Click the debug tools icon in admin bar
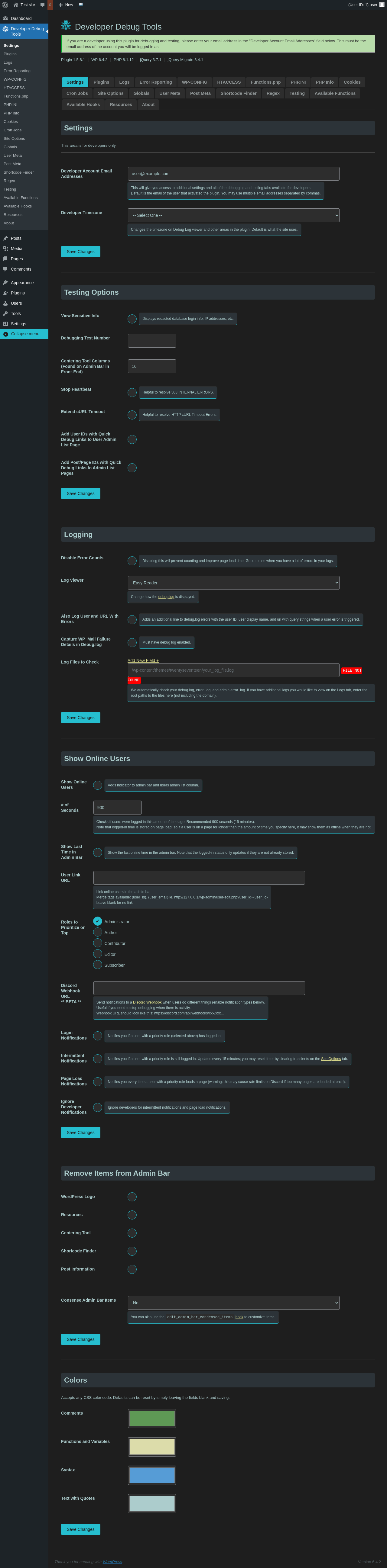This screenshot has width=387, height=1568. click(x=81, y=5)
